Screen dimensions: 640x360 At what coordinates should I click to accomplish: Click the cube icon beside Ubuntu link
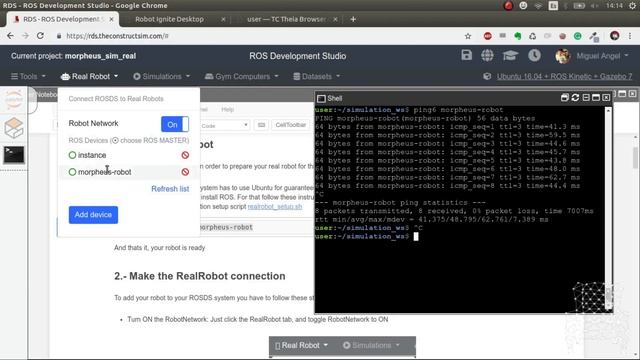click(487, 76)
